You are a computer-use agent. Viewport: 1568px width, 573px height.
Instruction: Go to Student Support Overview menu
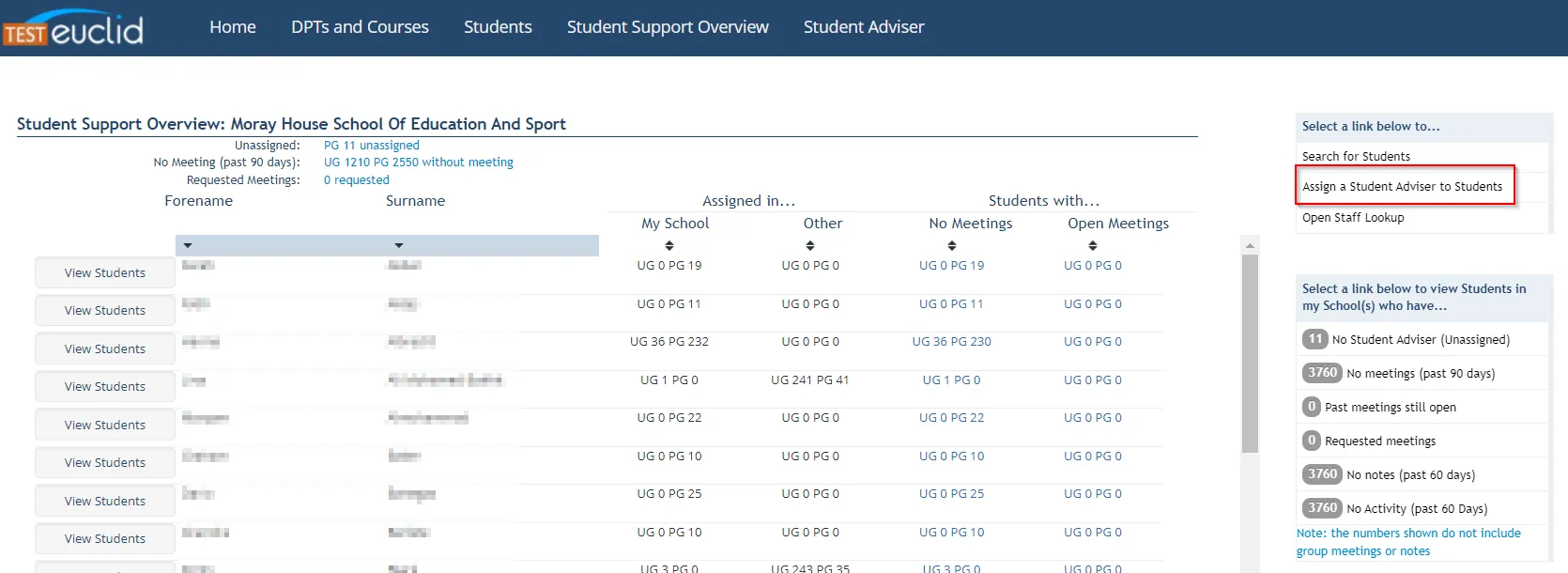tap(668, 27)
